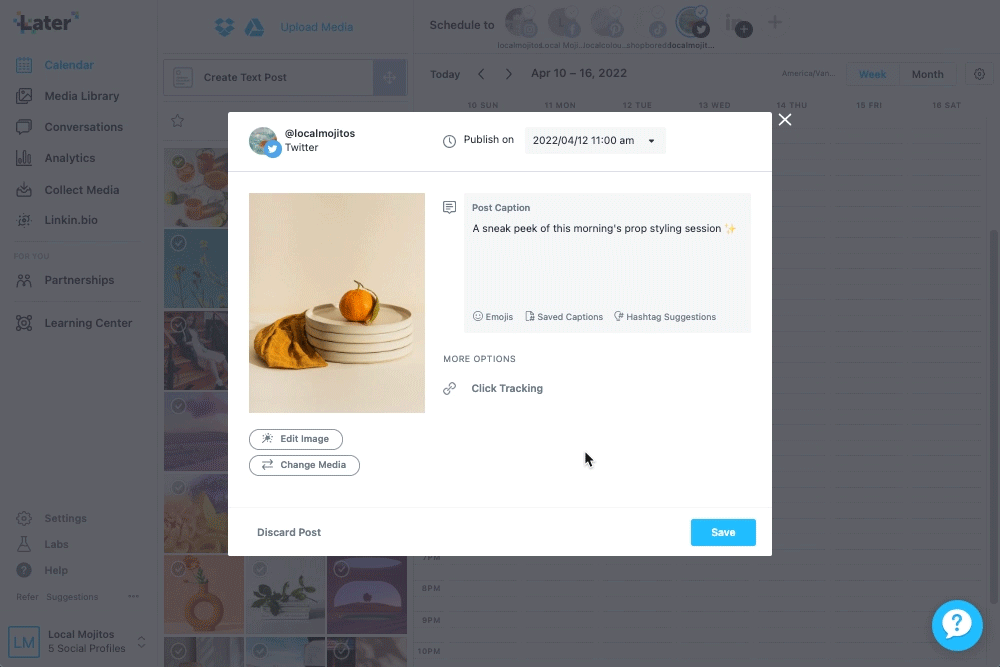The image size is (1000, 667).
Task: Open the timezone America/Van... selector
Action: (808, 73)
